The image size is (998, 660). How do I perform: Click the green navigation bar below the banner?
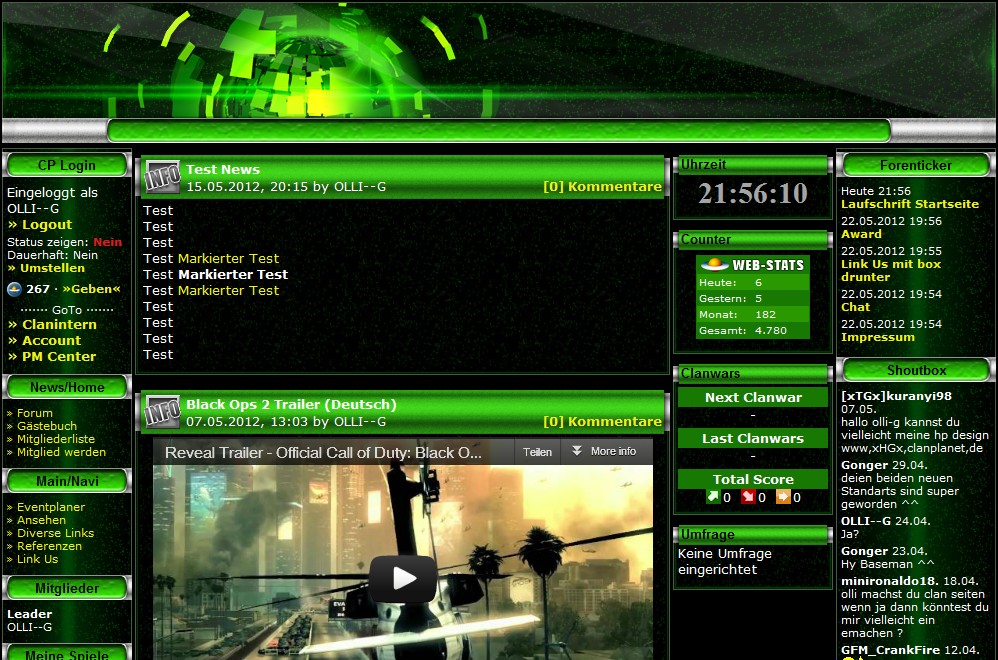499,131
